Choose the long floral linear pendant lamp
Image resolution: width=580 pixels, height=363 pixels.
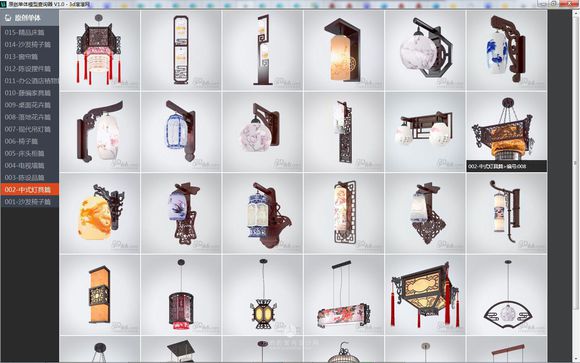click(344, 295)
